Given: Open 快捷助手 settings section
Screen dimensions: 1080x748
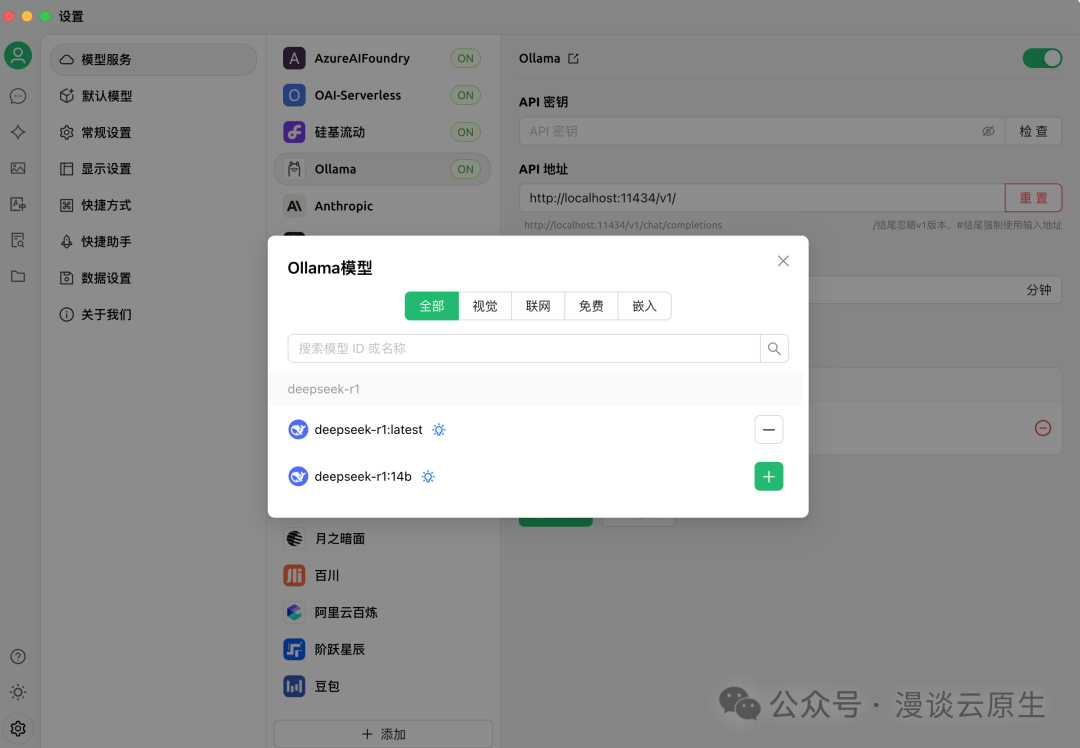Looking at the screenshot, I should point(154,242).
